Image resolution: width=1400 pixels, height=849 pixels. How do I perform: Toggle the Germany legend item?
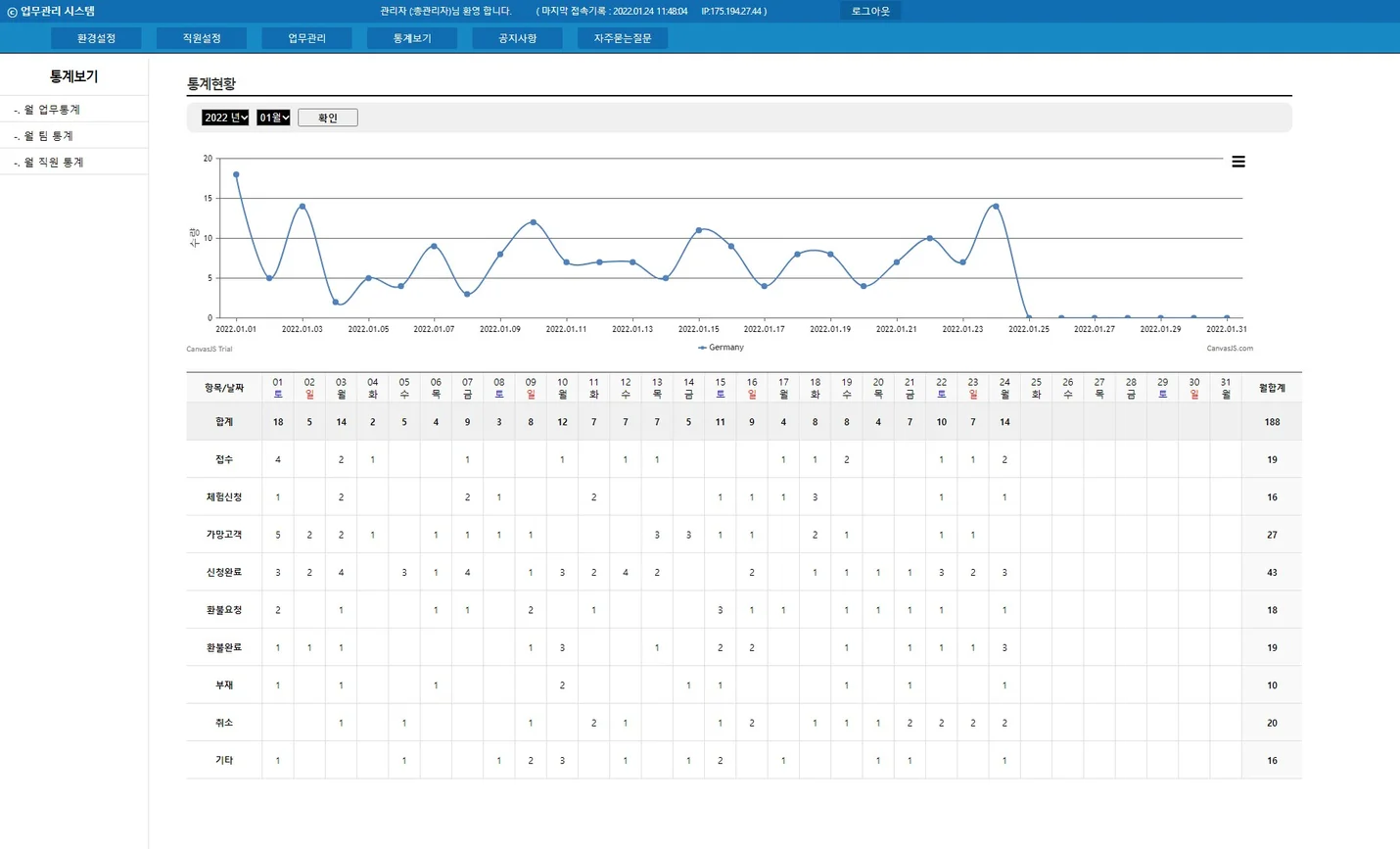click(x=722, y=348)
